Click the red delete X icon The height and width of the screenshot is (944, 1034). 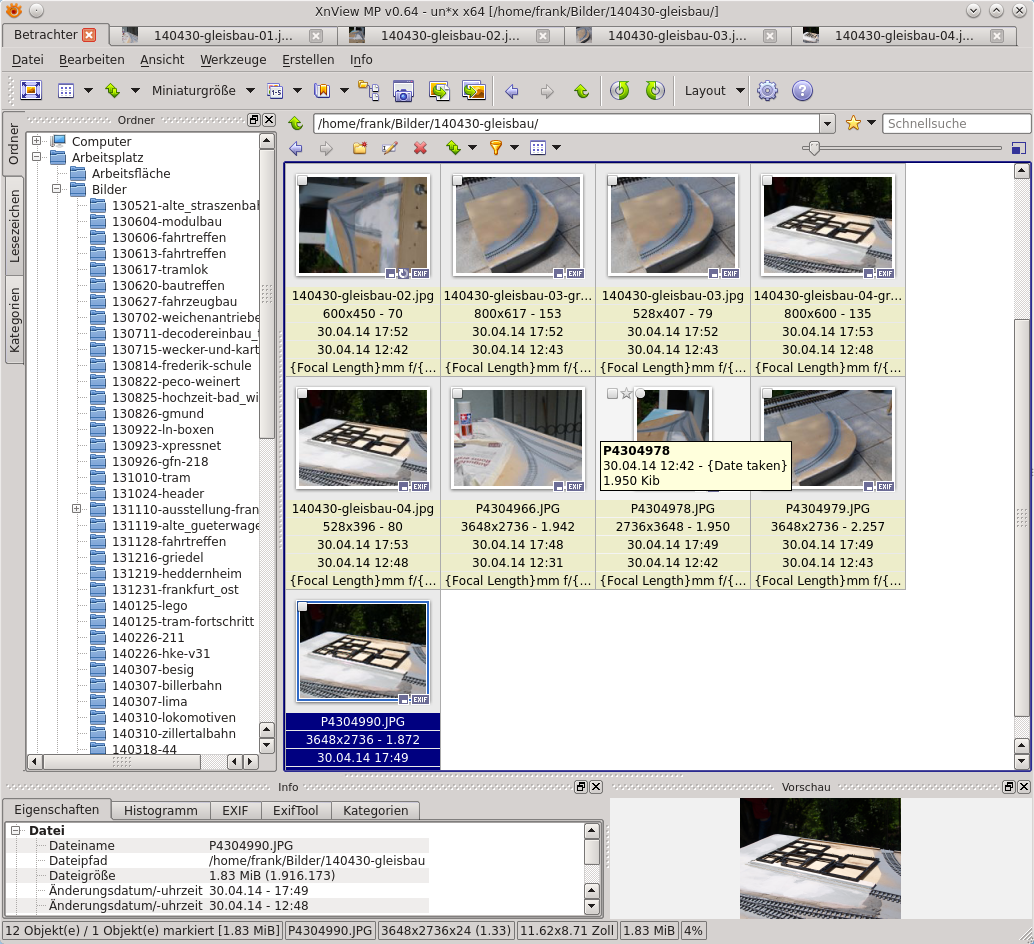click(420, 148)
